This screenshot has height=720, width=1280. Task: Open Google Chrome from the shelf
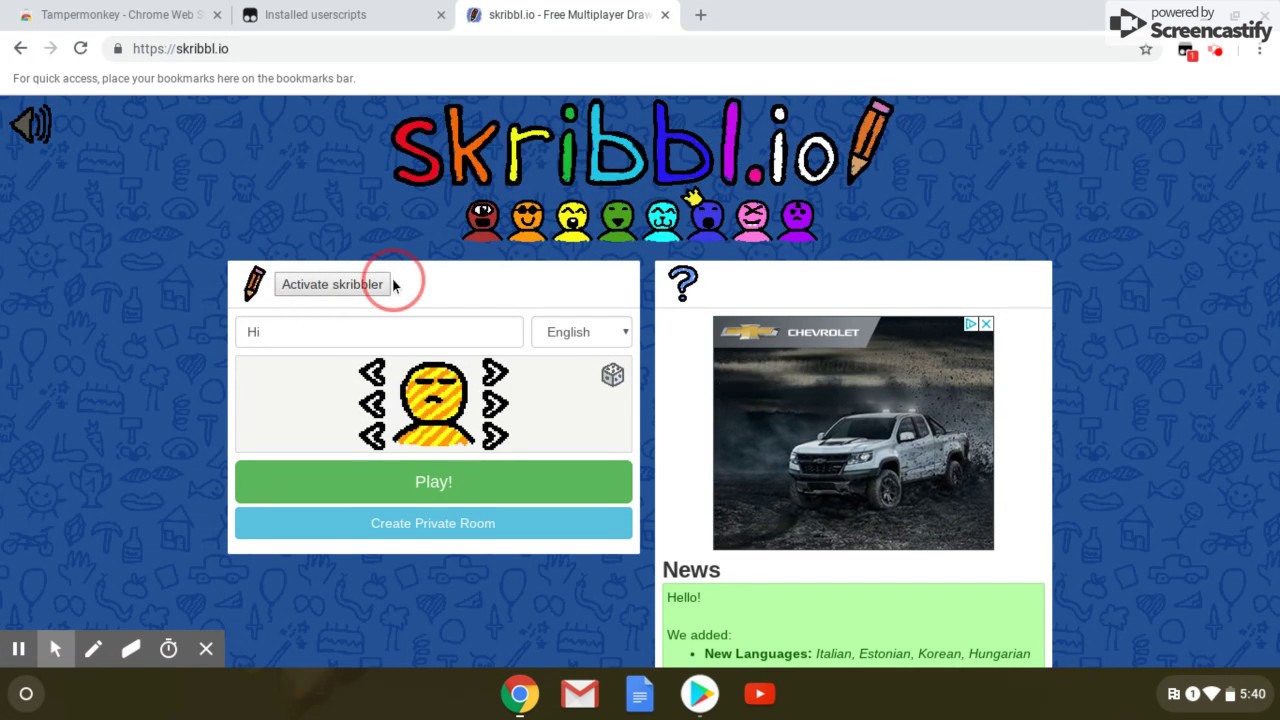[x=520, y=694]
